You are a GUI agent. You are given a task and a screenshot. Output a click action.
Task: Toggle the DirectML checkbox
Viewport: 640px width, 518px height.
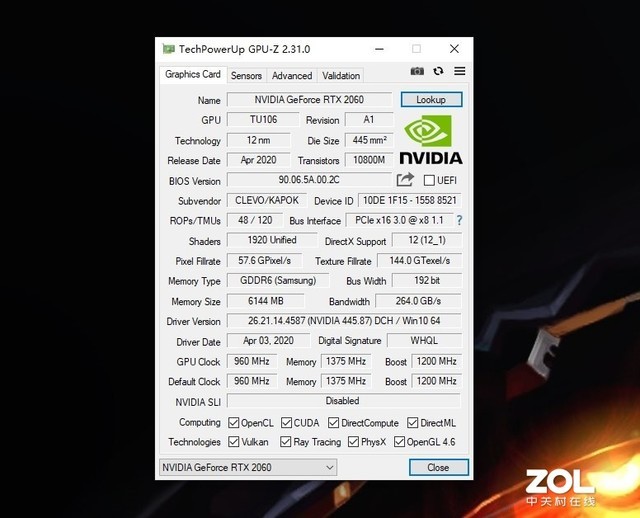pos(413,422)
